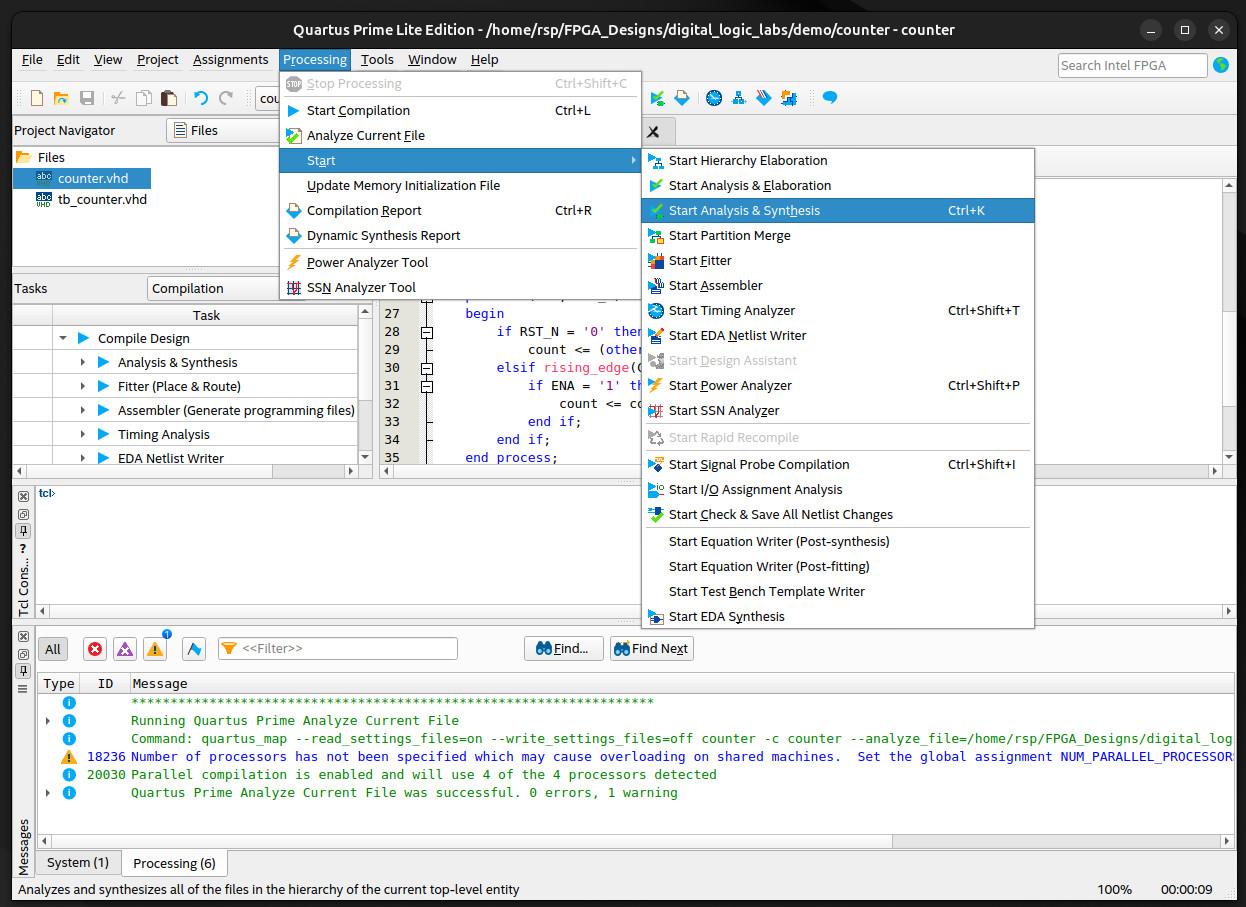Click the Open file folder toolbar icon
The width and height of the screenshot is (1246, 907).
point(61,98)
